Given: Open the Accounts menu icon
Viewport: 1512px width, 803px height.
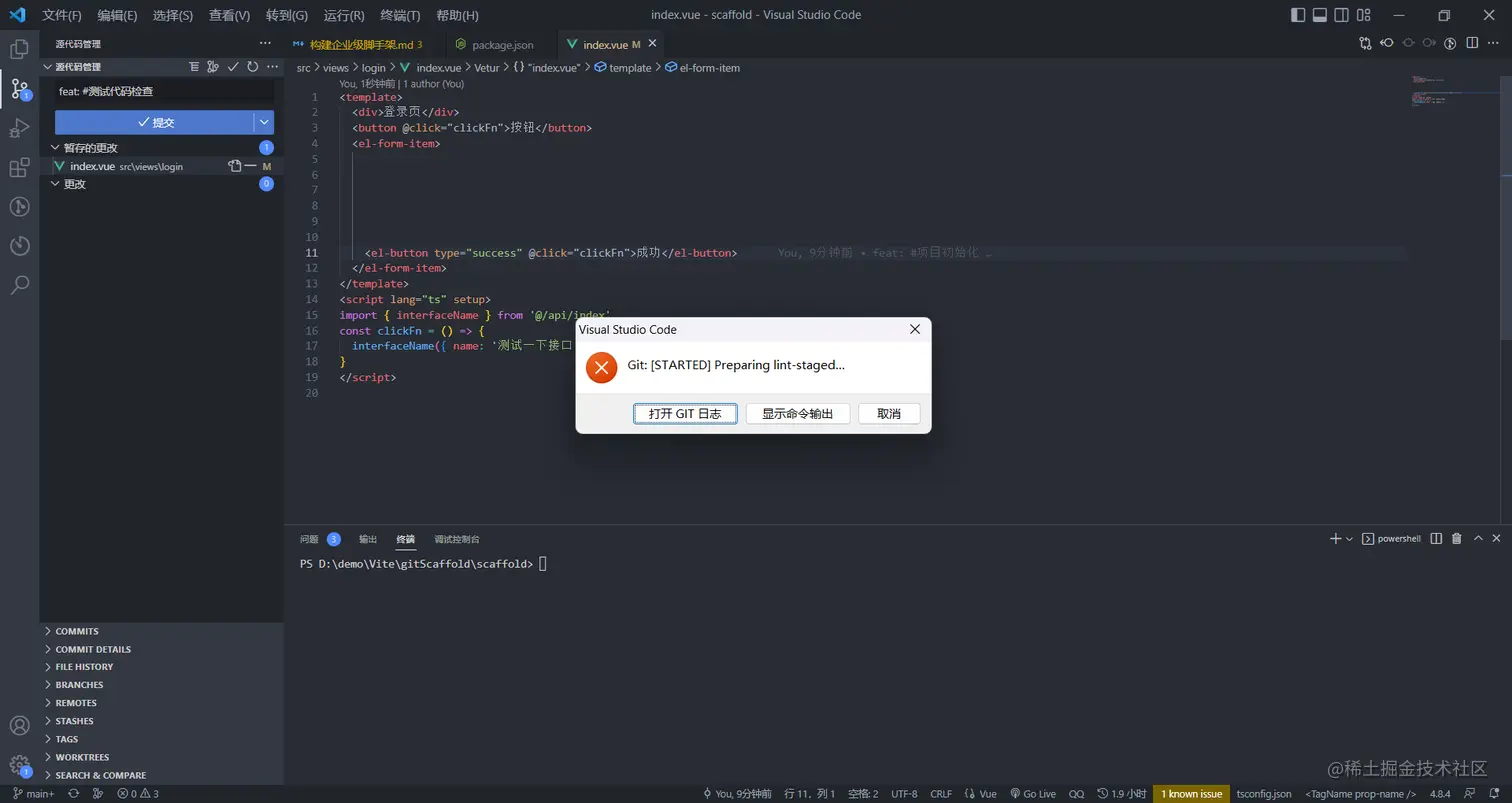Looking at the screenshot, I should tap(19, 726).
